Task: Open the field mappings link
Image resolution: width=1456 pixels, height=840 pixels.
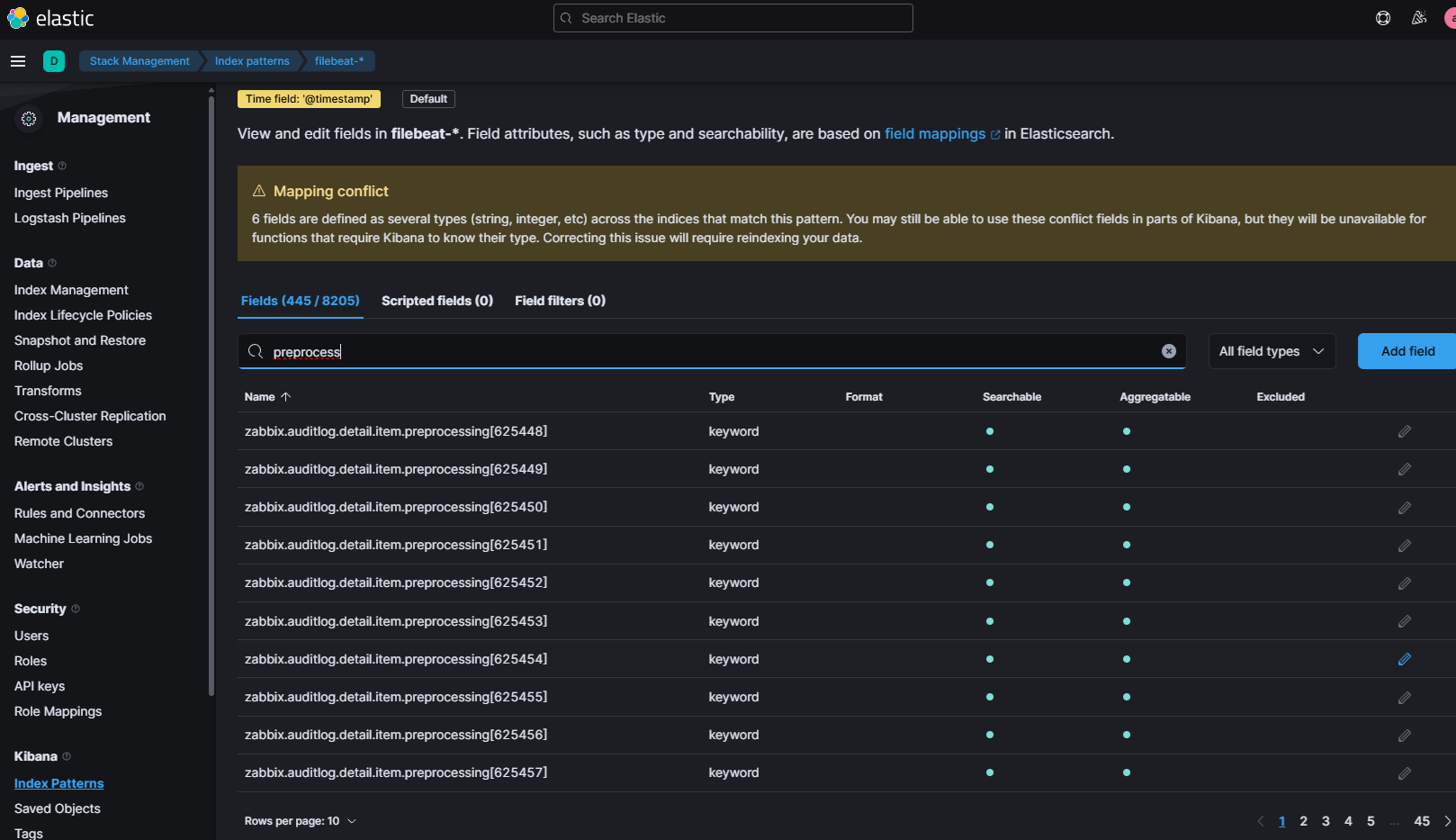Action: tap(942, 133)
